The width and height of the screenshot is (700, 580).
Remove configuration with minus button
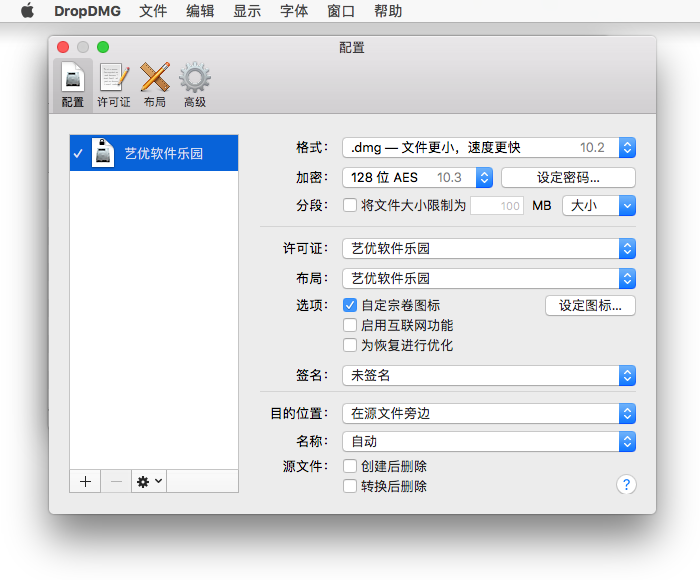(116, 481)
